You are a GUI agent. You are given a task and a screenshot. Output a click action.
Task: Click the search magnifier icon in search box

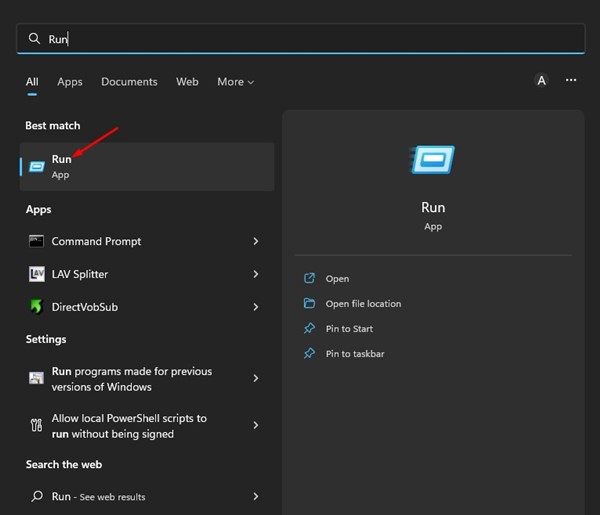(x=35, y=39)
